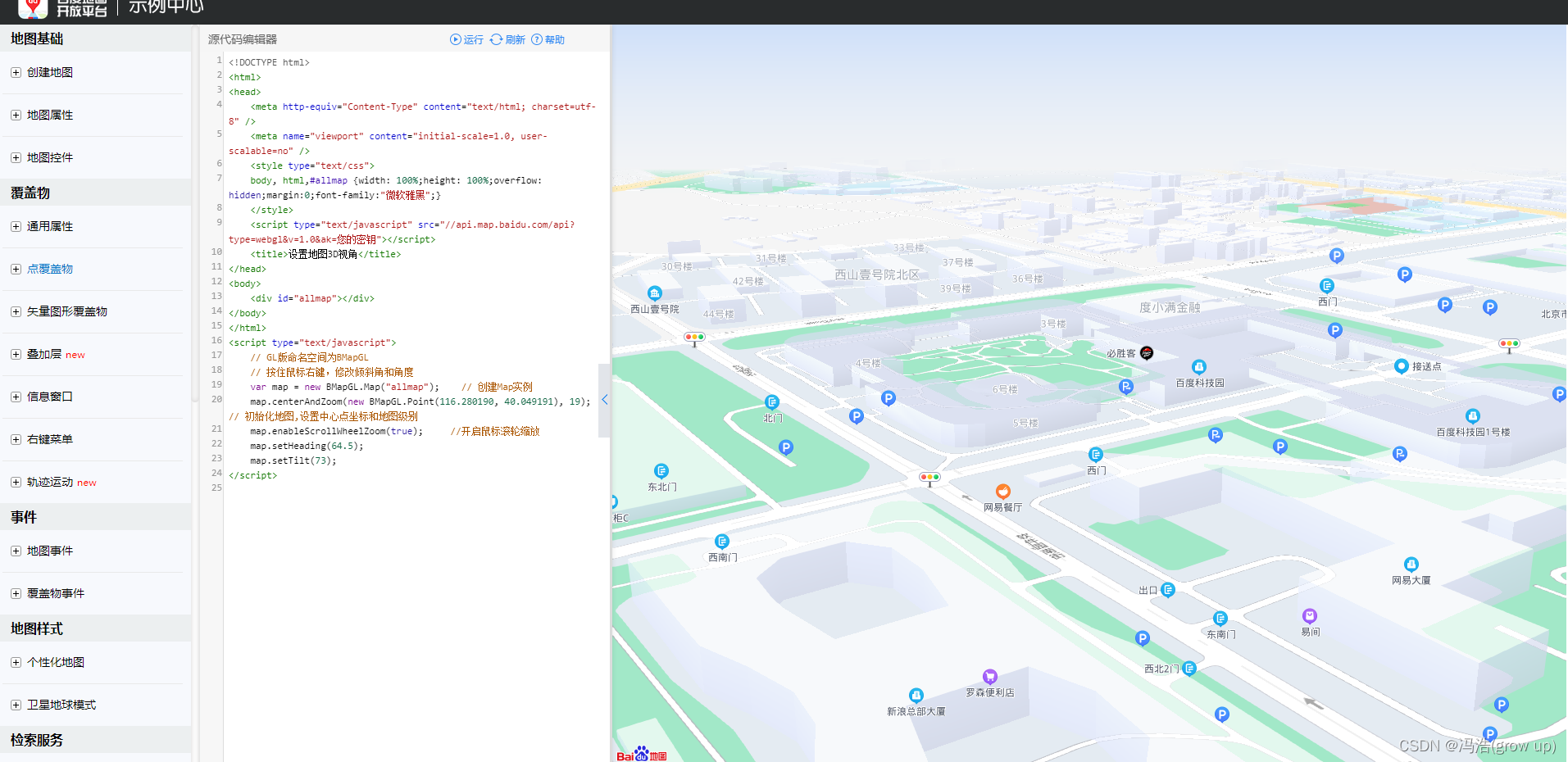Click the Baidu map logo

642,755
